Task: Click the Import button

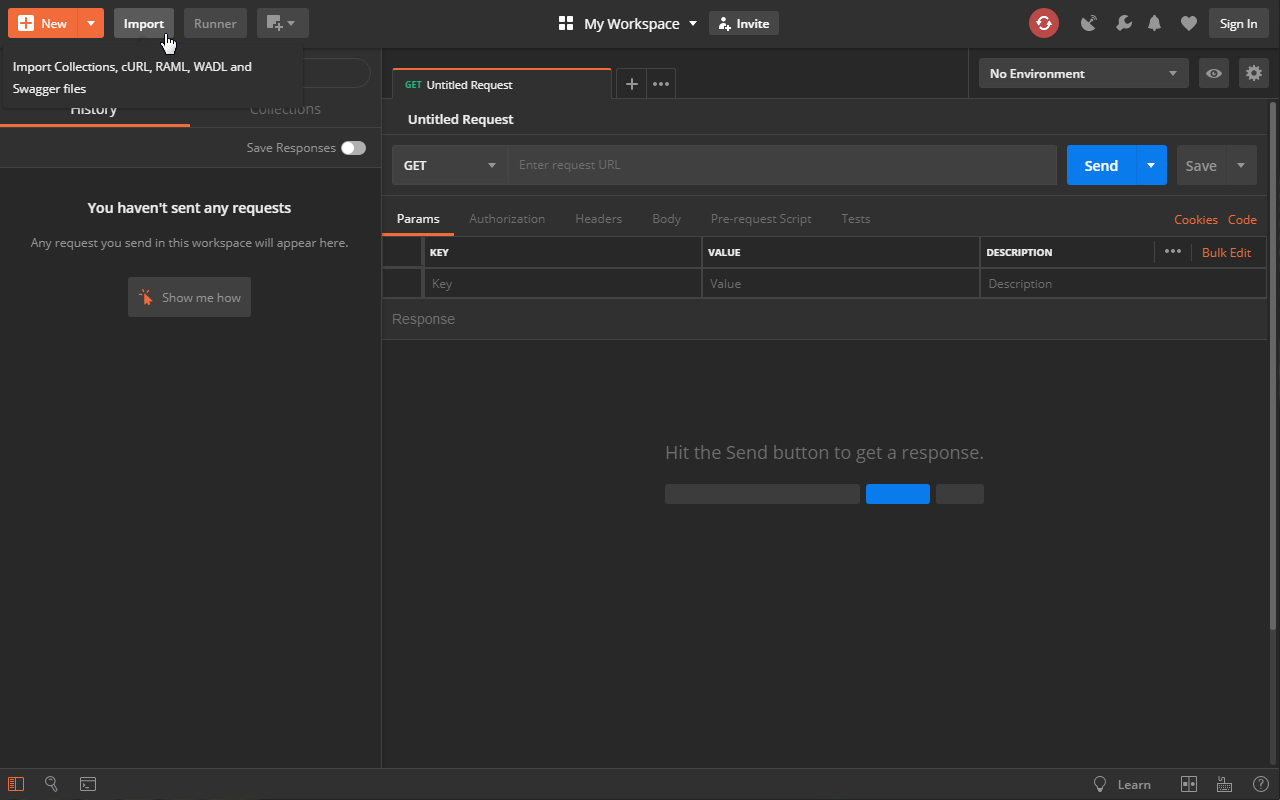Action: coord(144,23)
